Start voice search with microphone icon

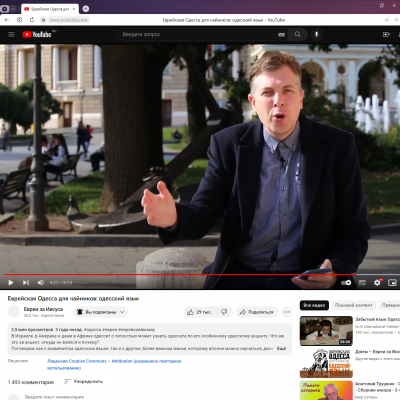pos(316,34)
